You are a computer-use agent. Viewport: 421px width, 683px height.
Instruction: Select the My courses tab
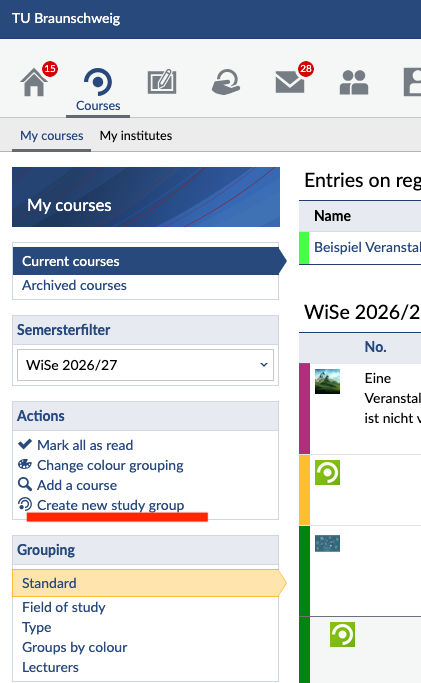(x=51, y=135)
